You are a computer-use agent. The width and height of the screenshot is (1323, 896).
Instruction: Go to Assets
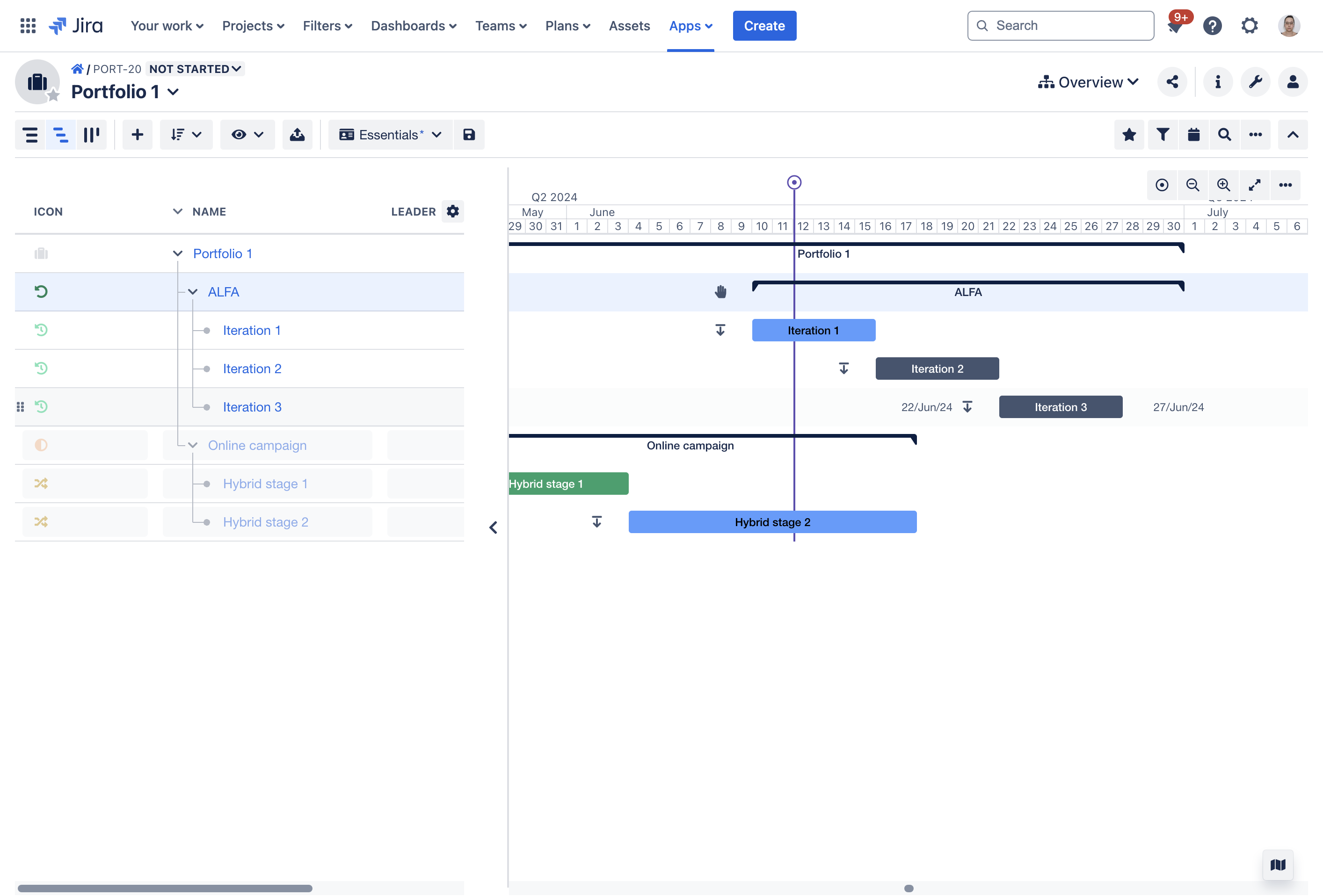(629, 26)
